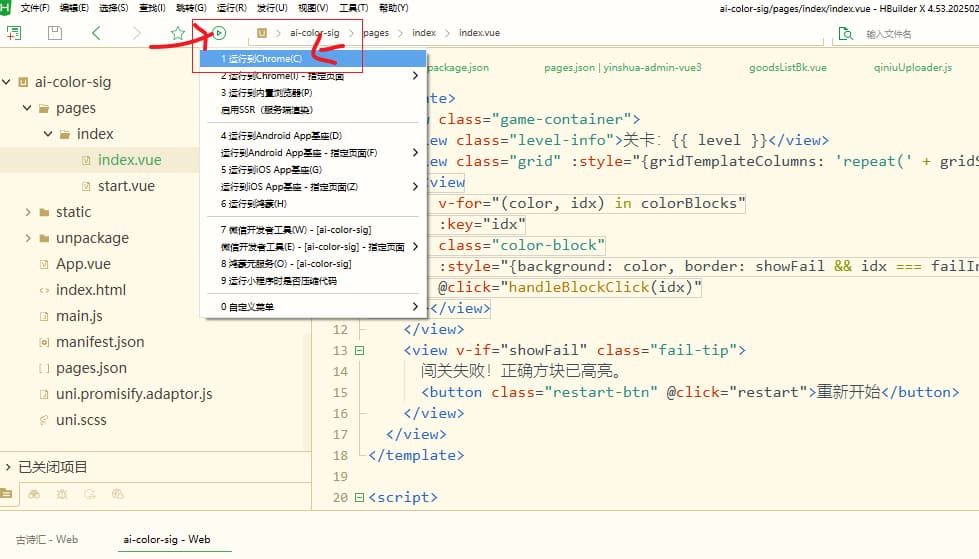Viewport: 979px width, 559px height.
Task: Collapse the ai-color-sig project root
Action: [7, 82]
